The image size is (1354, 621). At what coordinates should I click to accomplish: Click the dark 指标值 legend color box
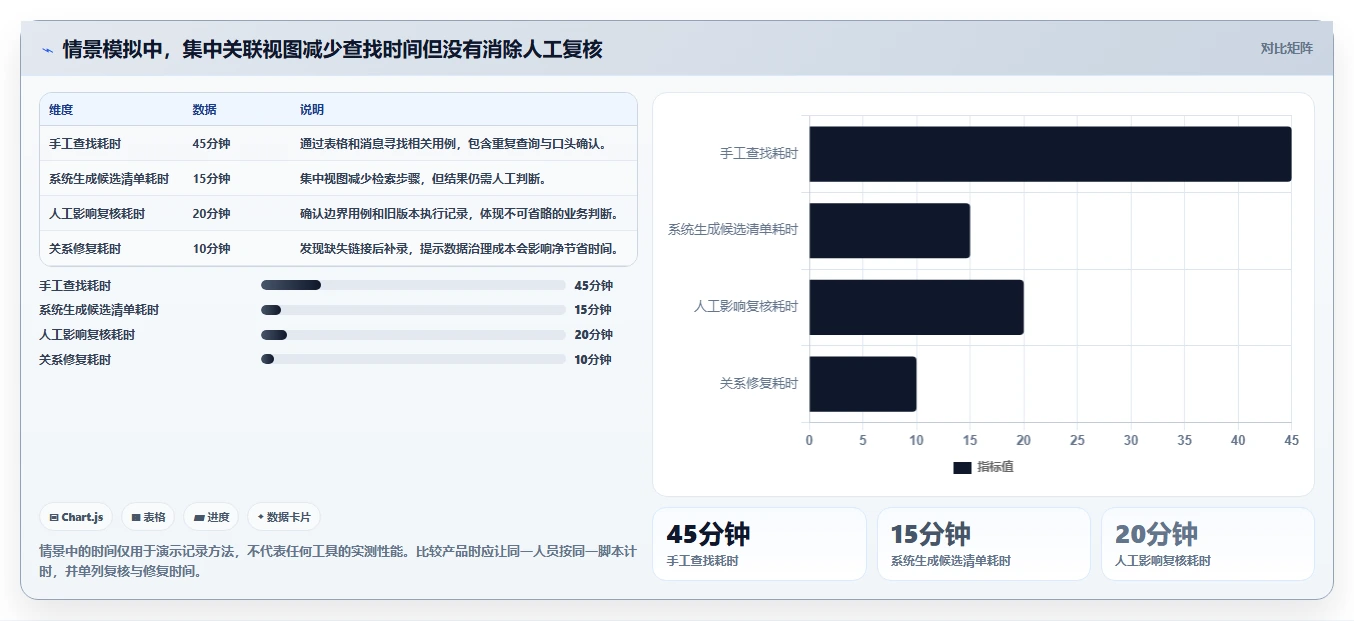962,468
